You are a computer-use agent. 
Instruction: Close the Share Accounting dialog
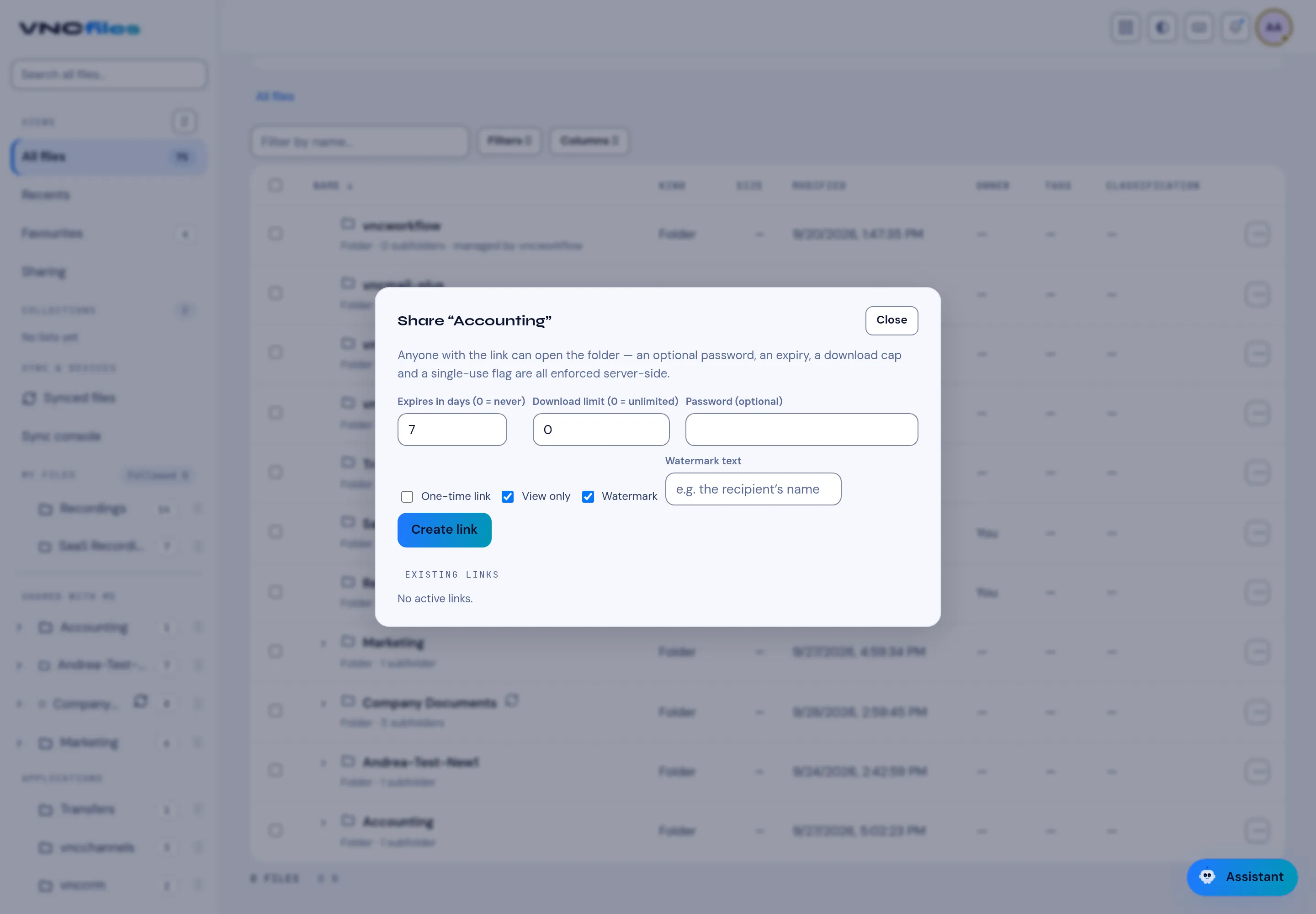pyautogui.click(x=891, y=320)
